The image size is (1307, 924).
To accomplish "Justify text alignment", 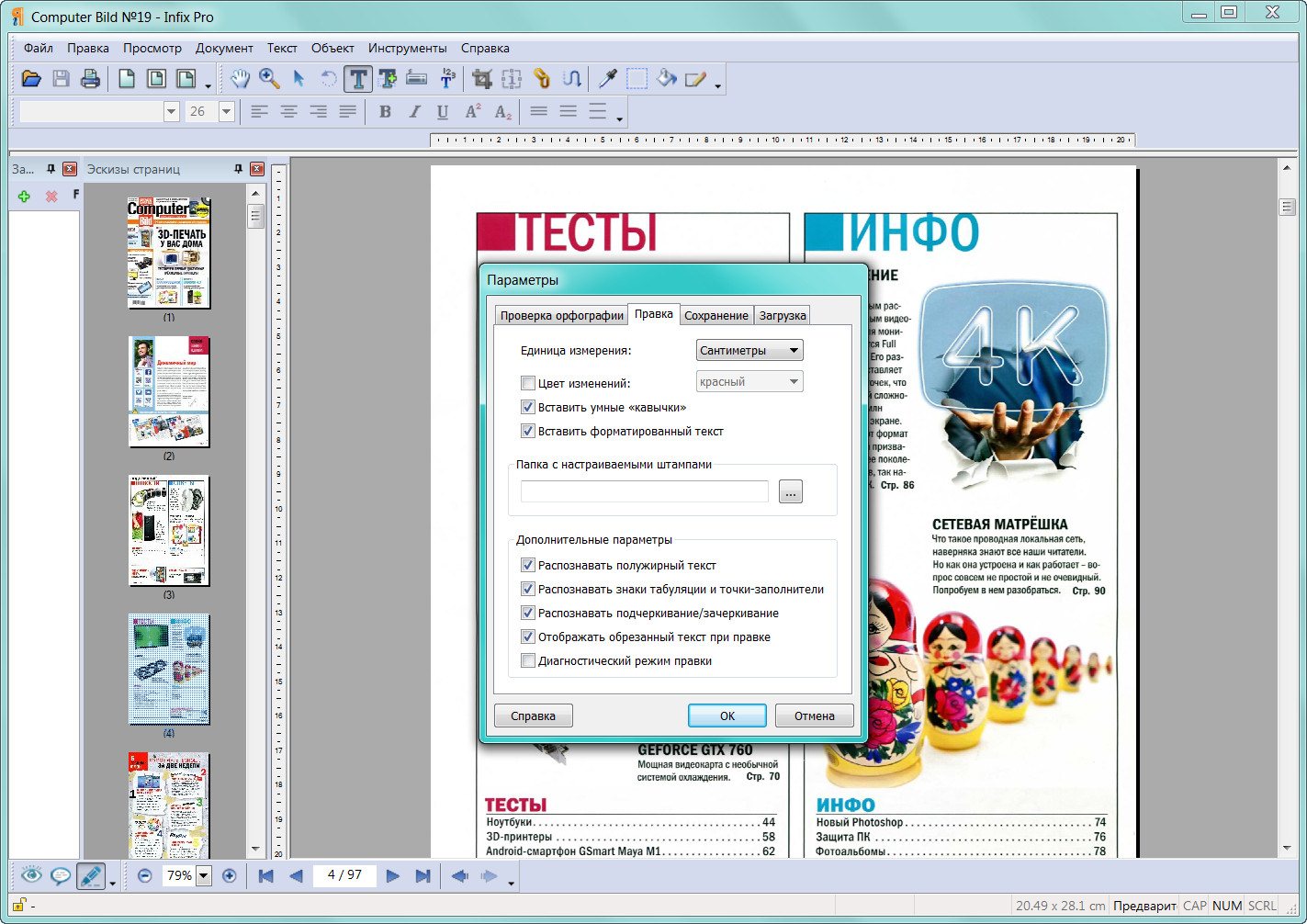I will tap(347, 111).
